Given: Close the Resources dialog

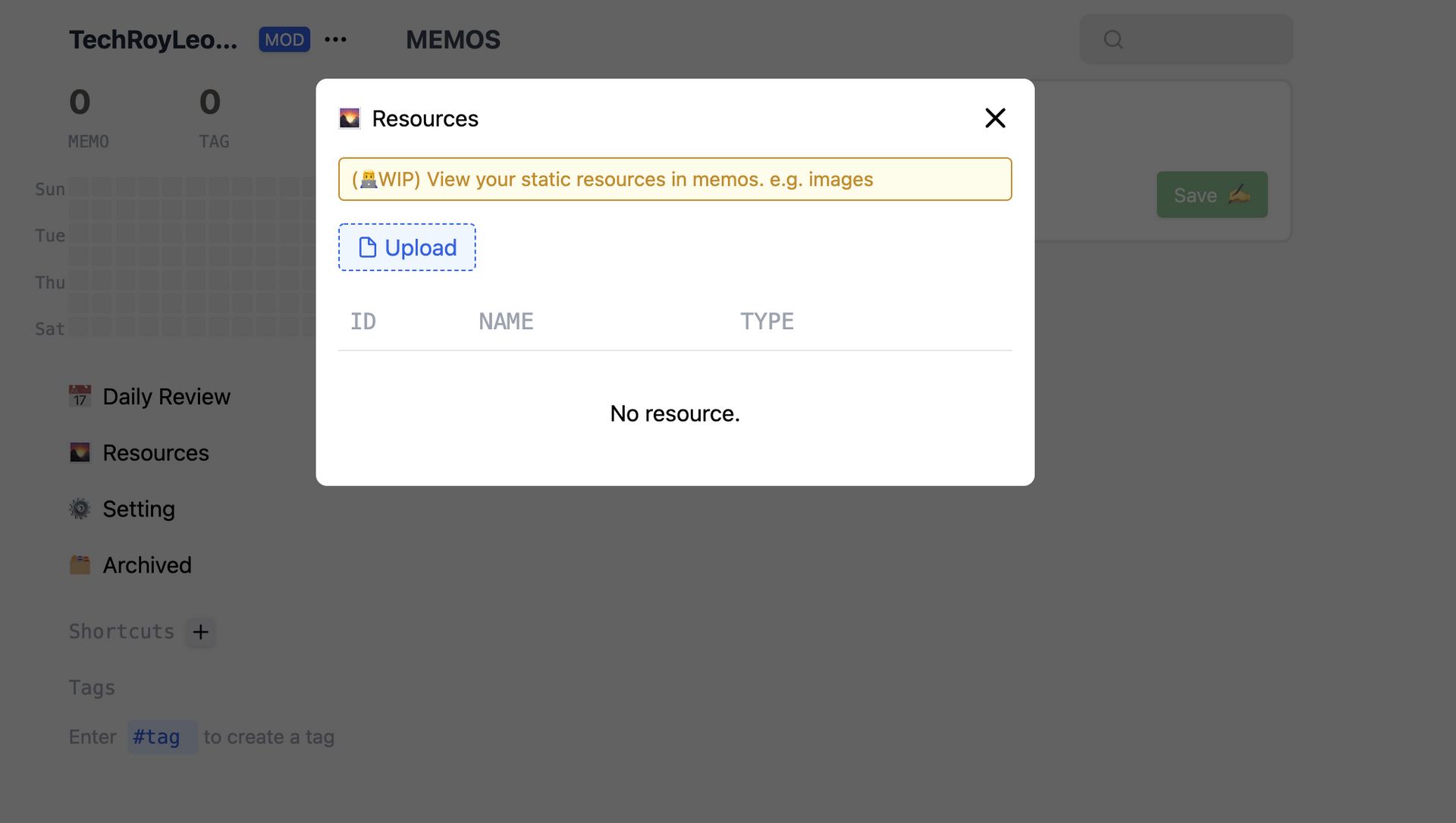Looking at the screenshot, I should tap(995, 118).
